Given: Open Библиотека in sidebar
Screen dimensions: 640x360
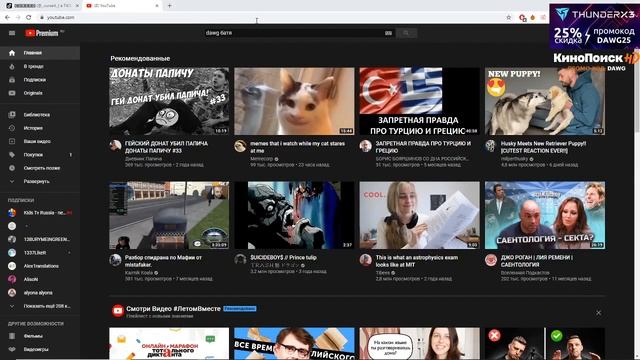Looking at the screenshot, I should click(40, 115).
